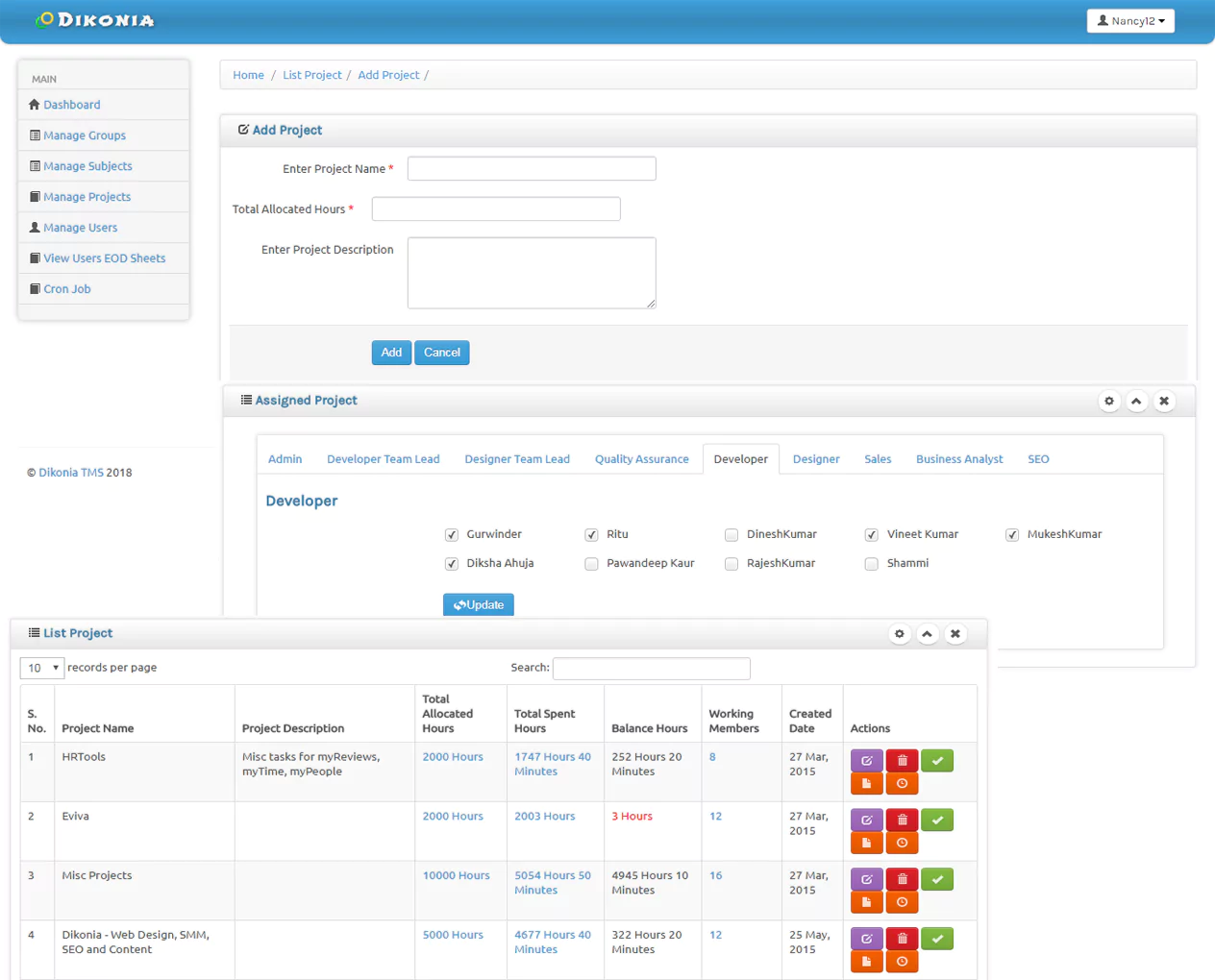Select the Quality Assurance tab
1215x980 pixels.
(x=642, y=459)
